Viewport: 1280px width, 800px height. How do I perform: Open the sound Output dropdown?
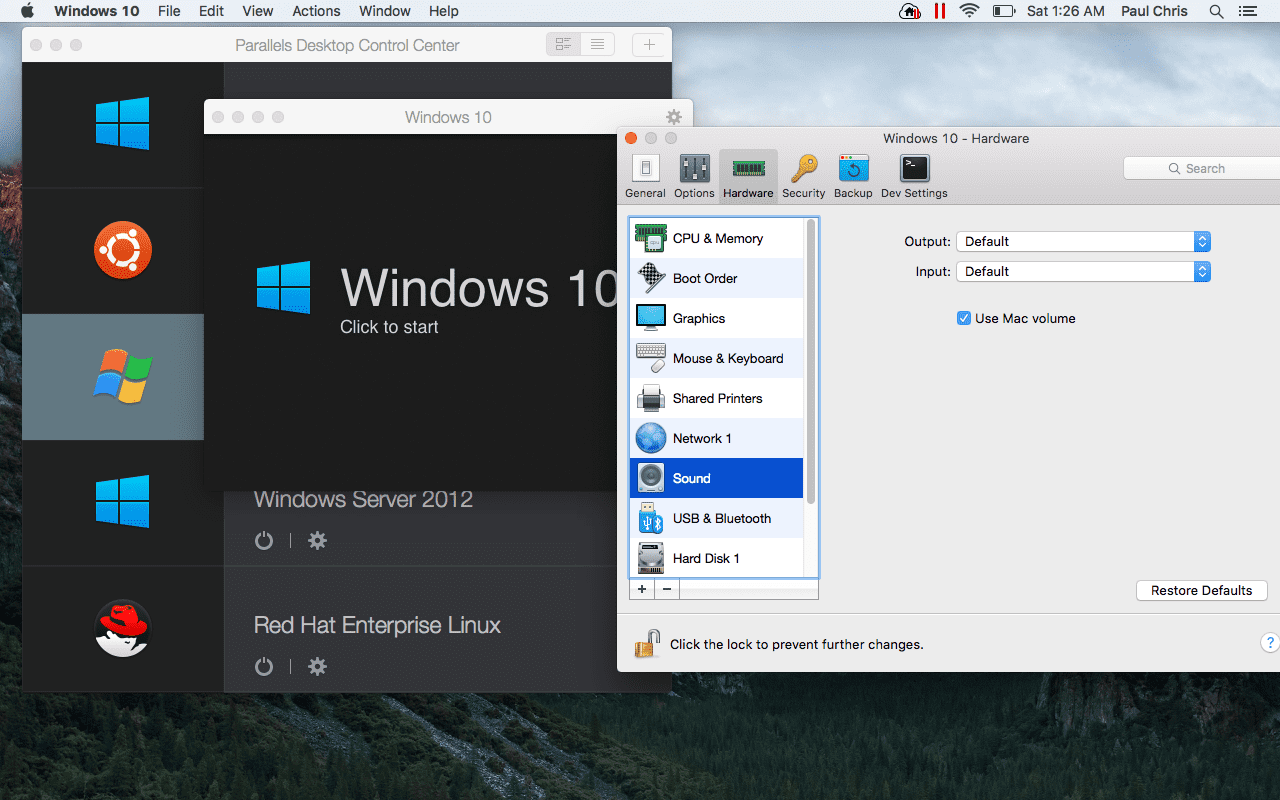point(1083,241)
